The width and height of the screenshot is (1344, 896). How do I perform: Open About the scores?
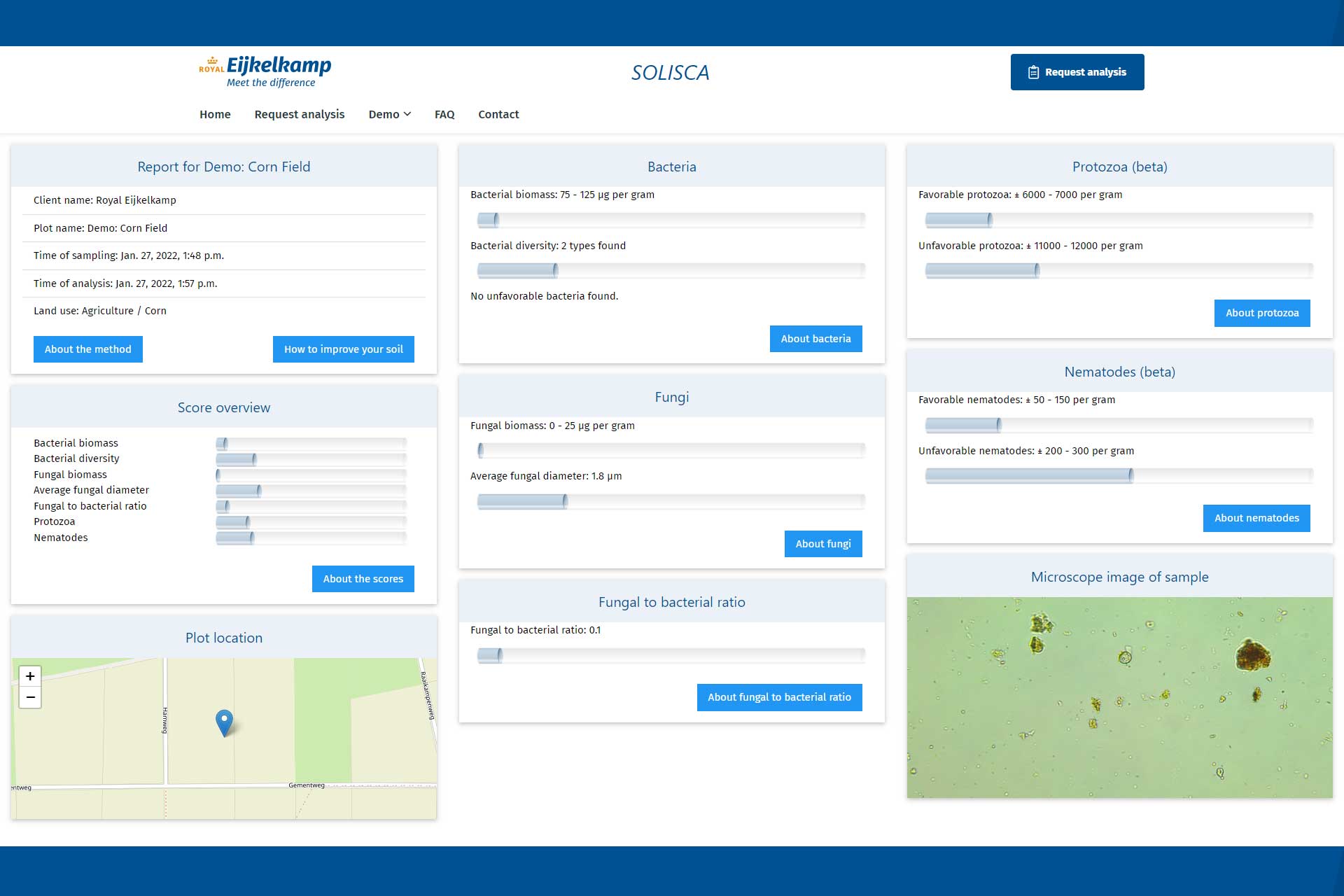363,579
